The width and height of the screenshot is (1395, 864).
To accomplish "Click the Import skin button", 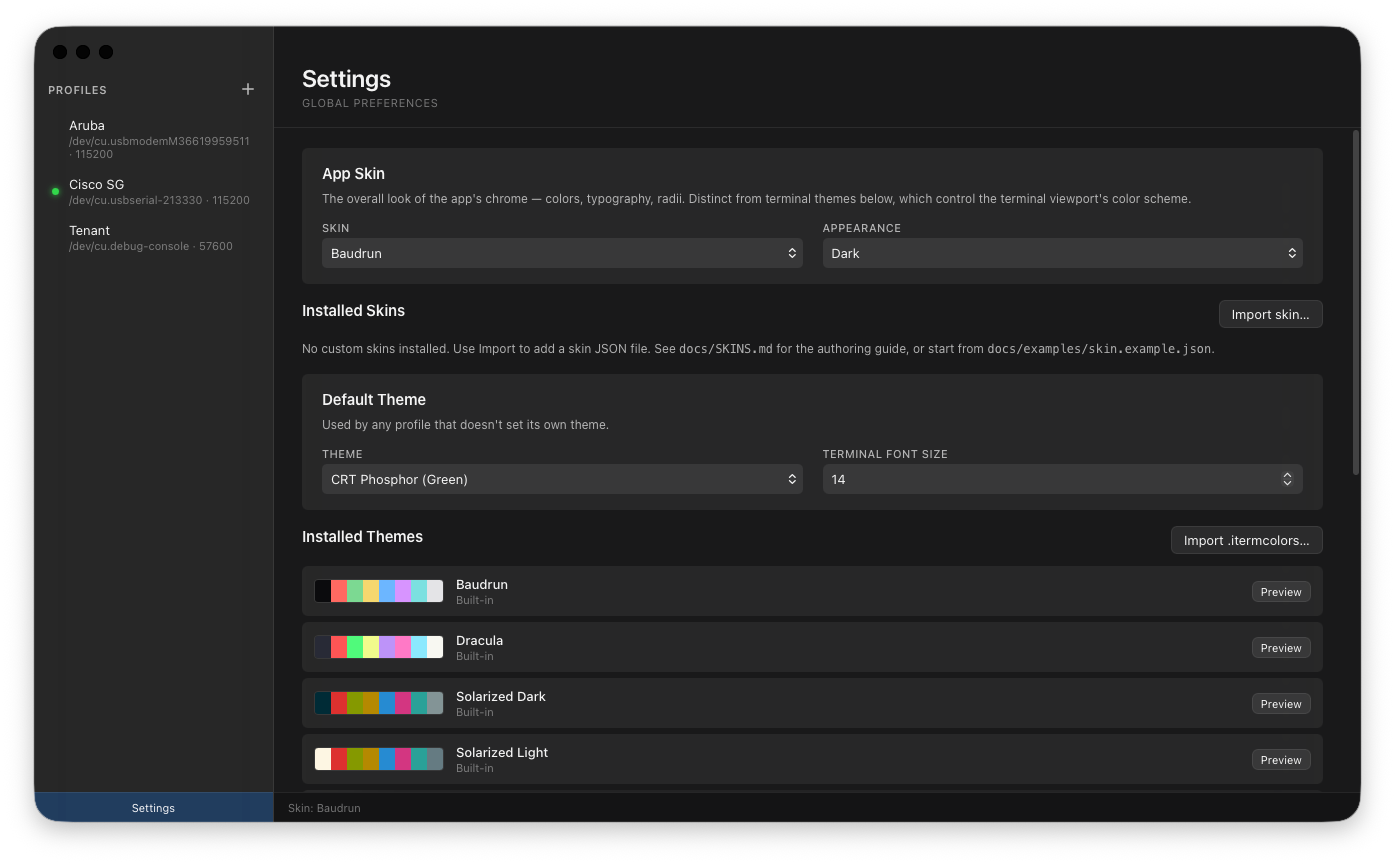I will click(1270, 313).
